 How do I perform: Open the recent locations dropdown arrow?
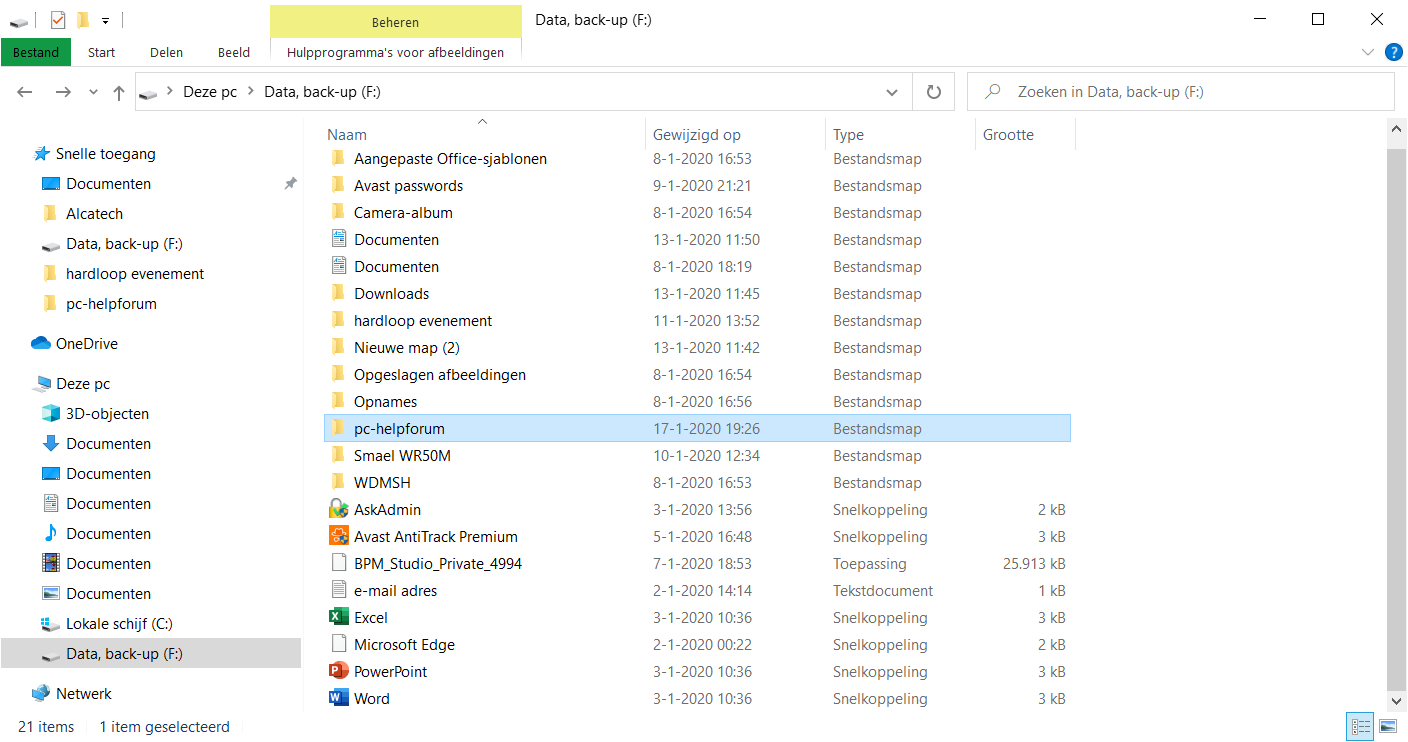pos(94,92)
